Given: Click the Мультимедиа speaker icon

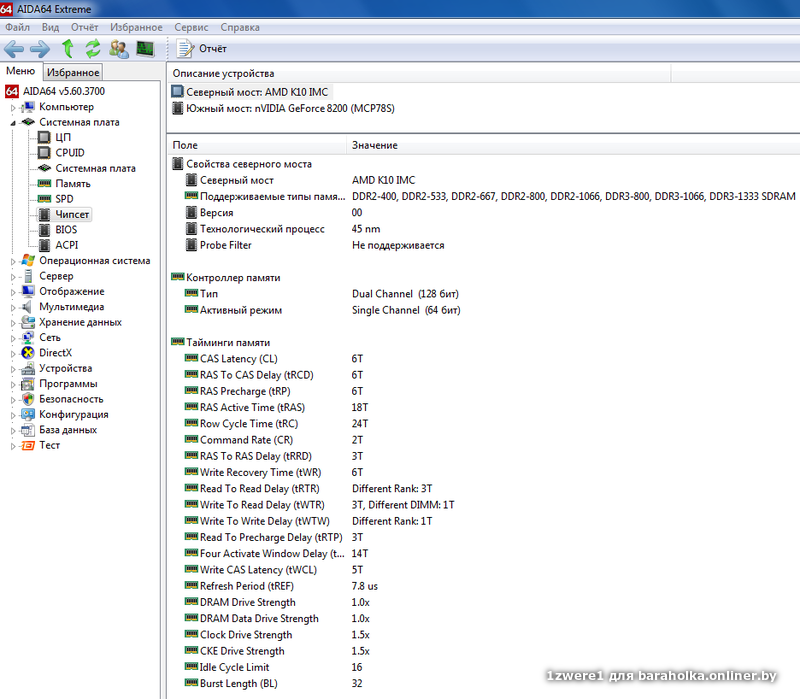Looking at the screenshot, I should [x=28, y=307].
